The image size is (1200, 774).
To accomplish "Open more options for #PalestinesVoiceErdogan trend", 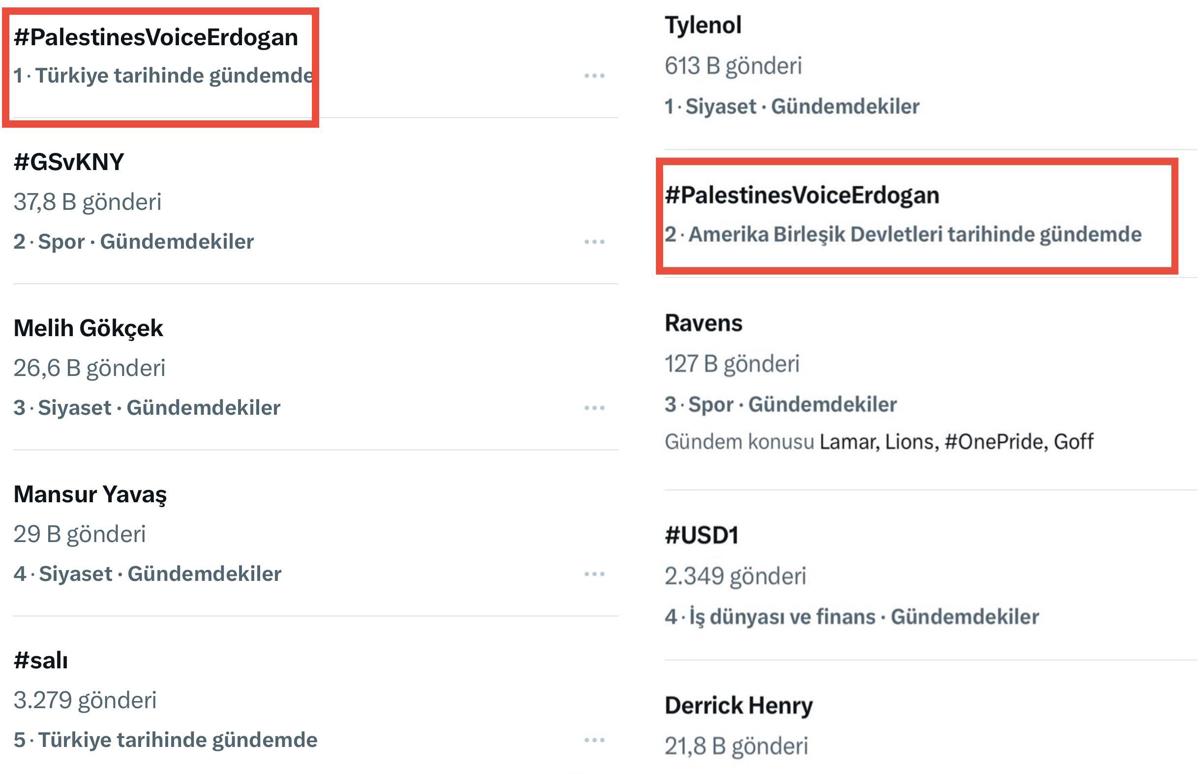I will pyautogui.click(x=595, y=76).
